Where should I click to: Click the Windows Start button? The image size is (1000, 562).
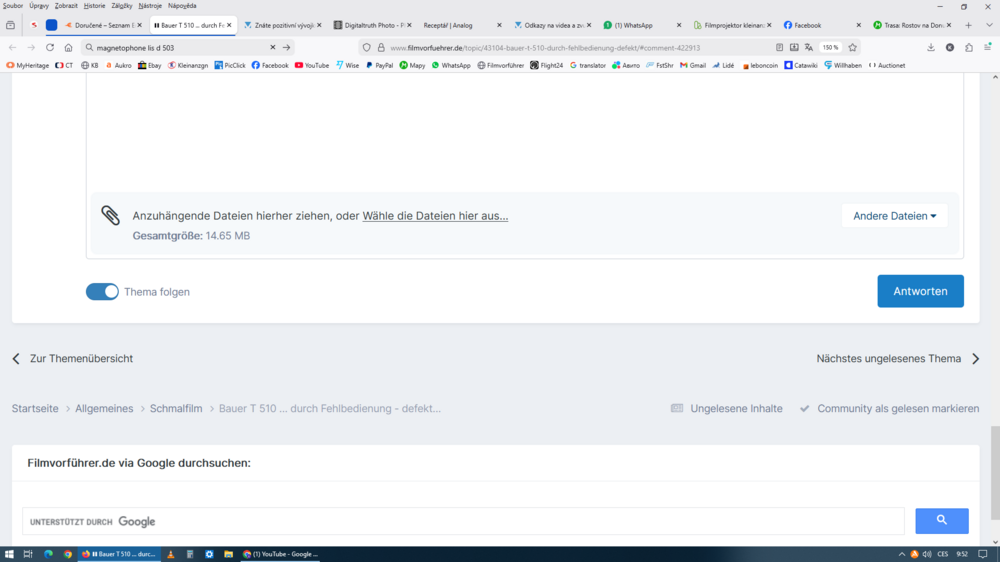[9, 554]
